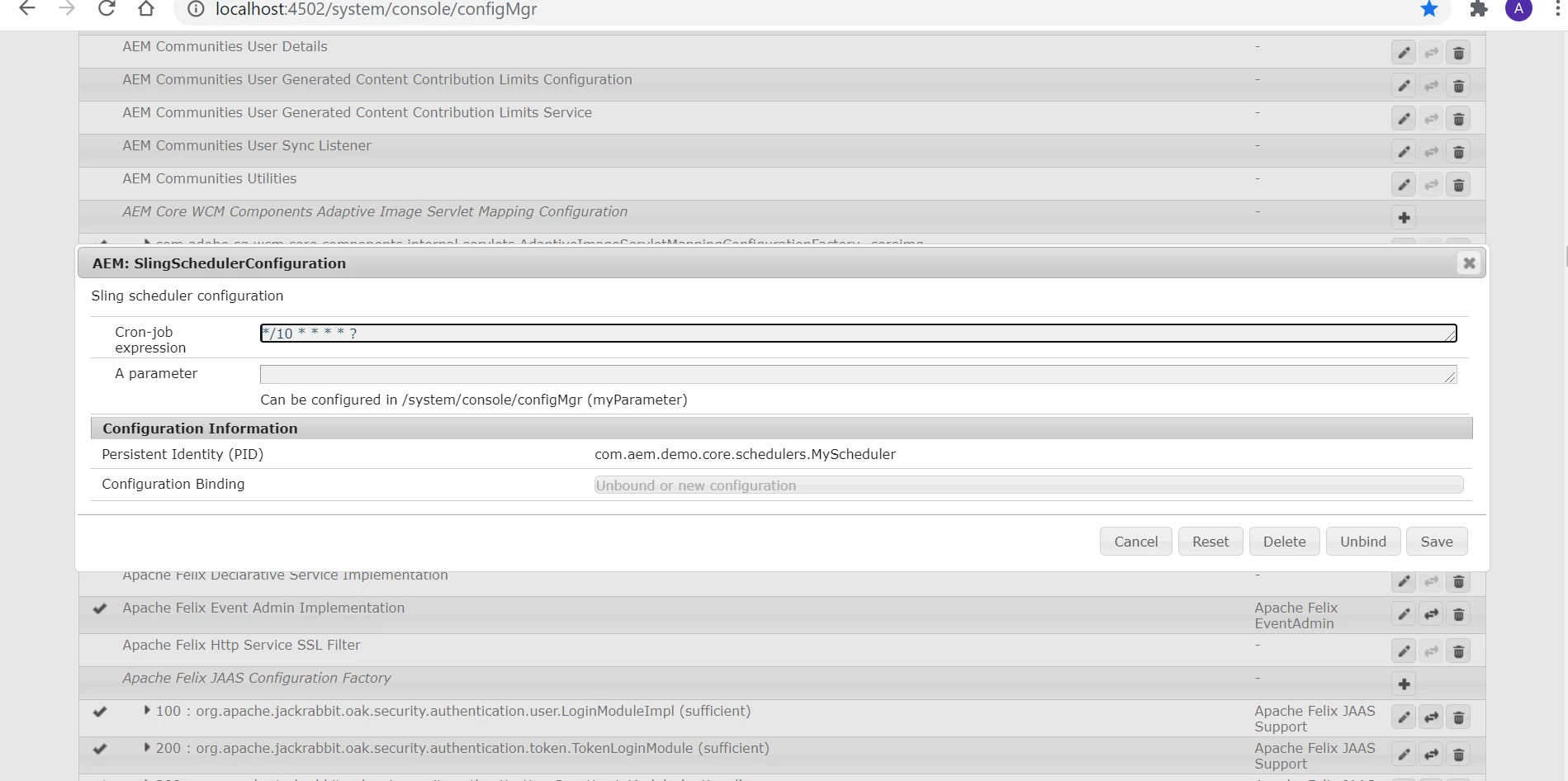Edit TokenLoginModule JAAS configuration

tap(1404, 755)
